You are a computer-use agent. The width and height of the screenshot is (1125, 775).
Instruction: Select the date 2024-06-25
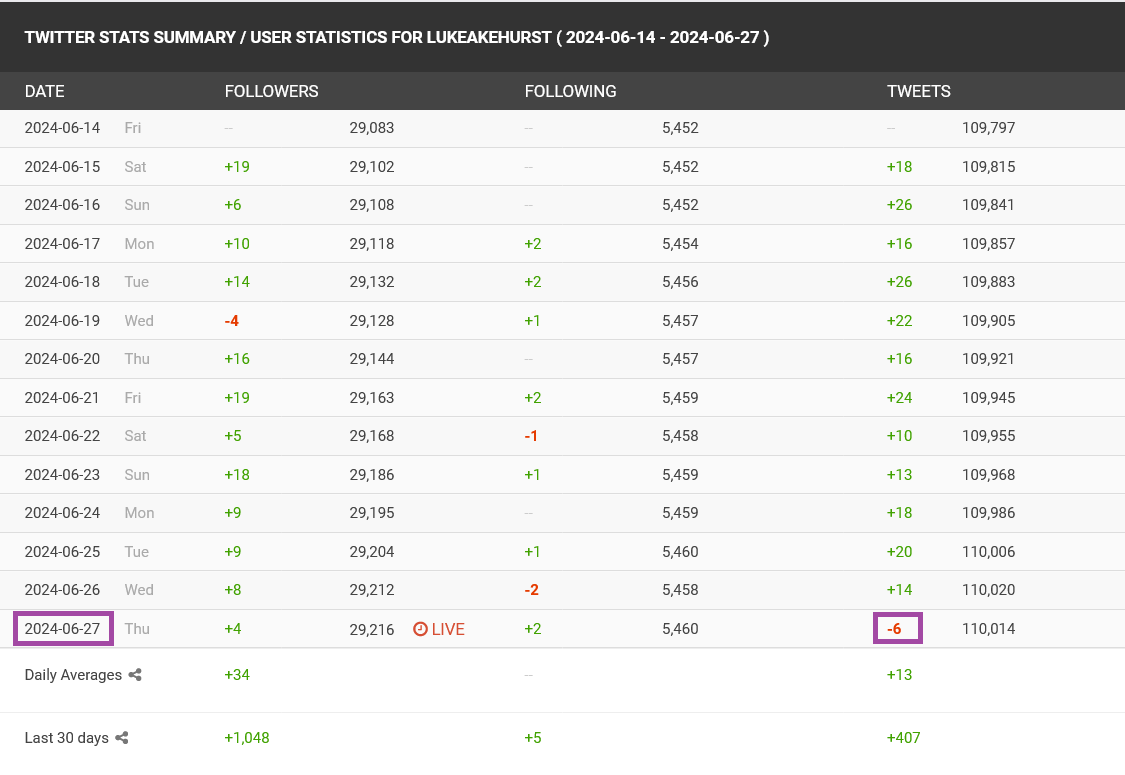pos(62,551)
